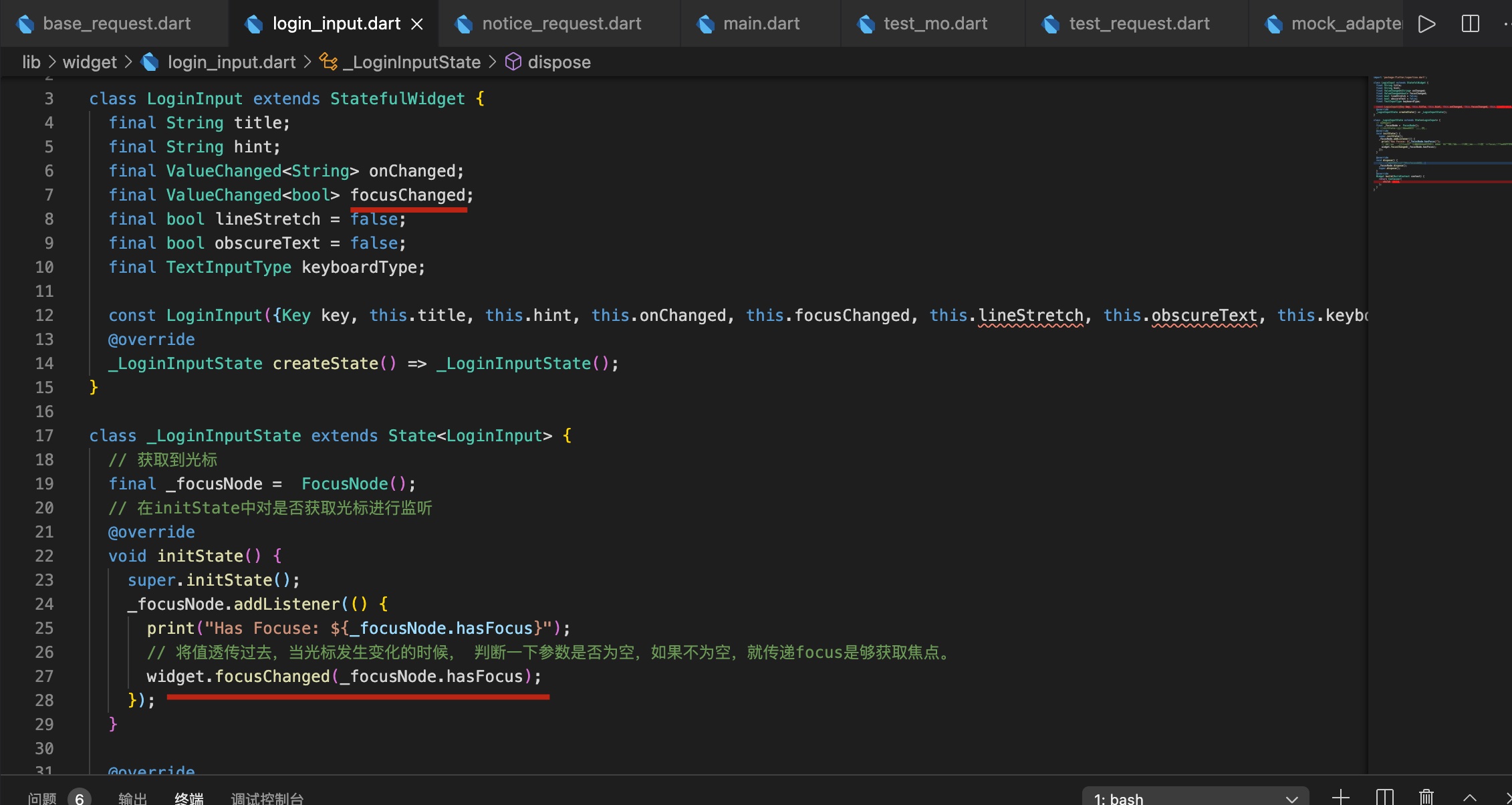Click the dispose method cube icon

click(x=513, y=62)
